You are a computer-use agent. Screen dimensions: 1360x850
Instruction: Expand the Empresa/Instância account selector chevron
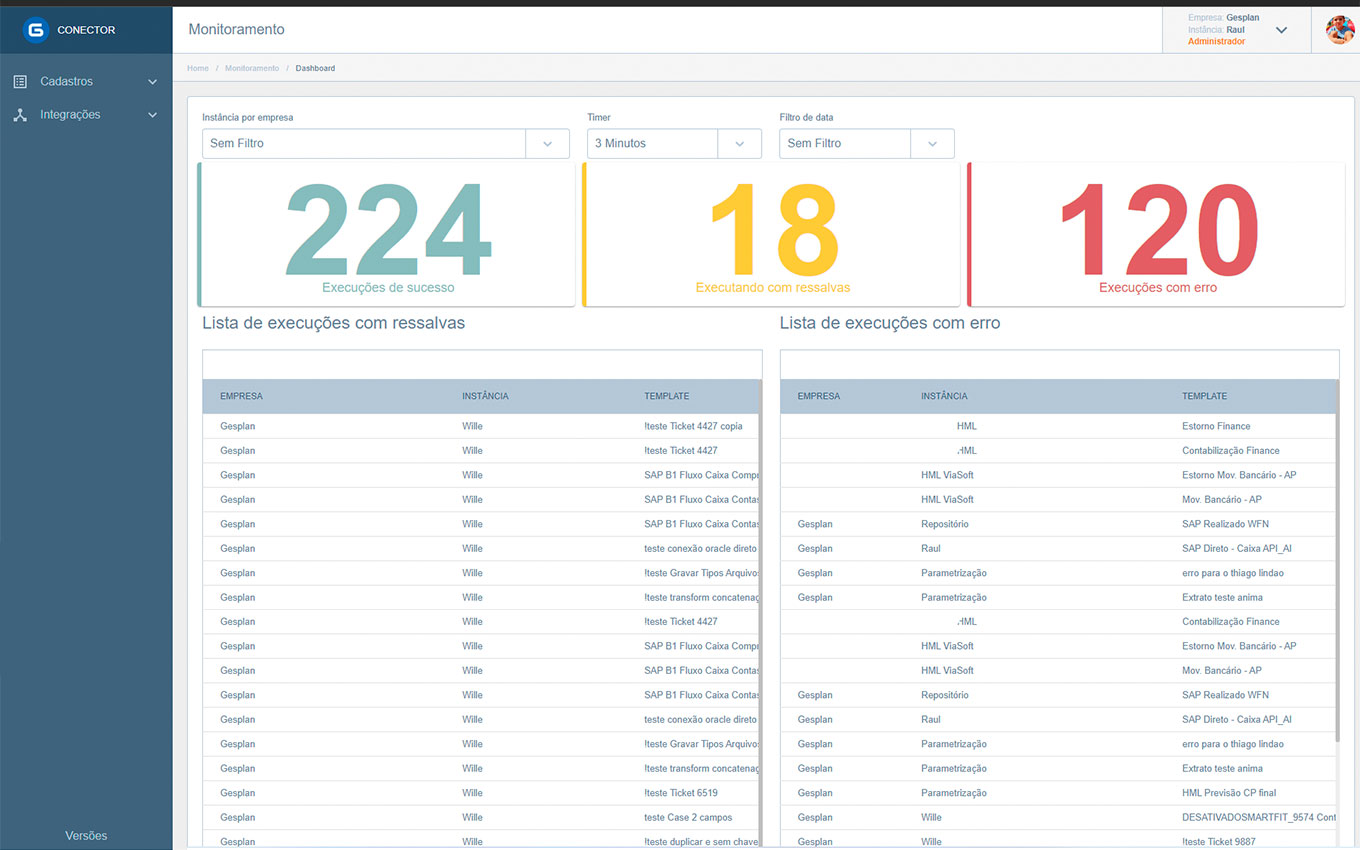pyautogui.click(x=1281, y=30)
